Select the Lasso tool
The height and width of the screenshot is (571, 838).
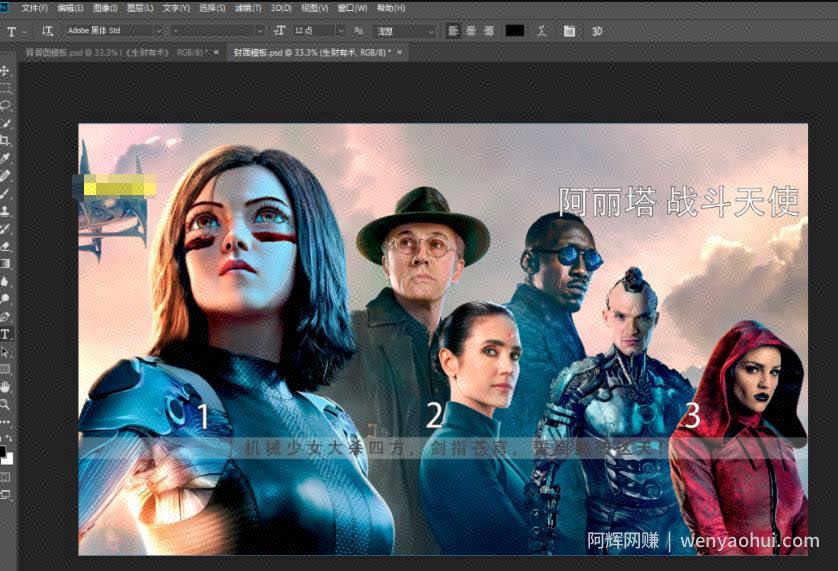point(5,105)
